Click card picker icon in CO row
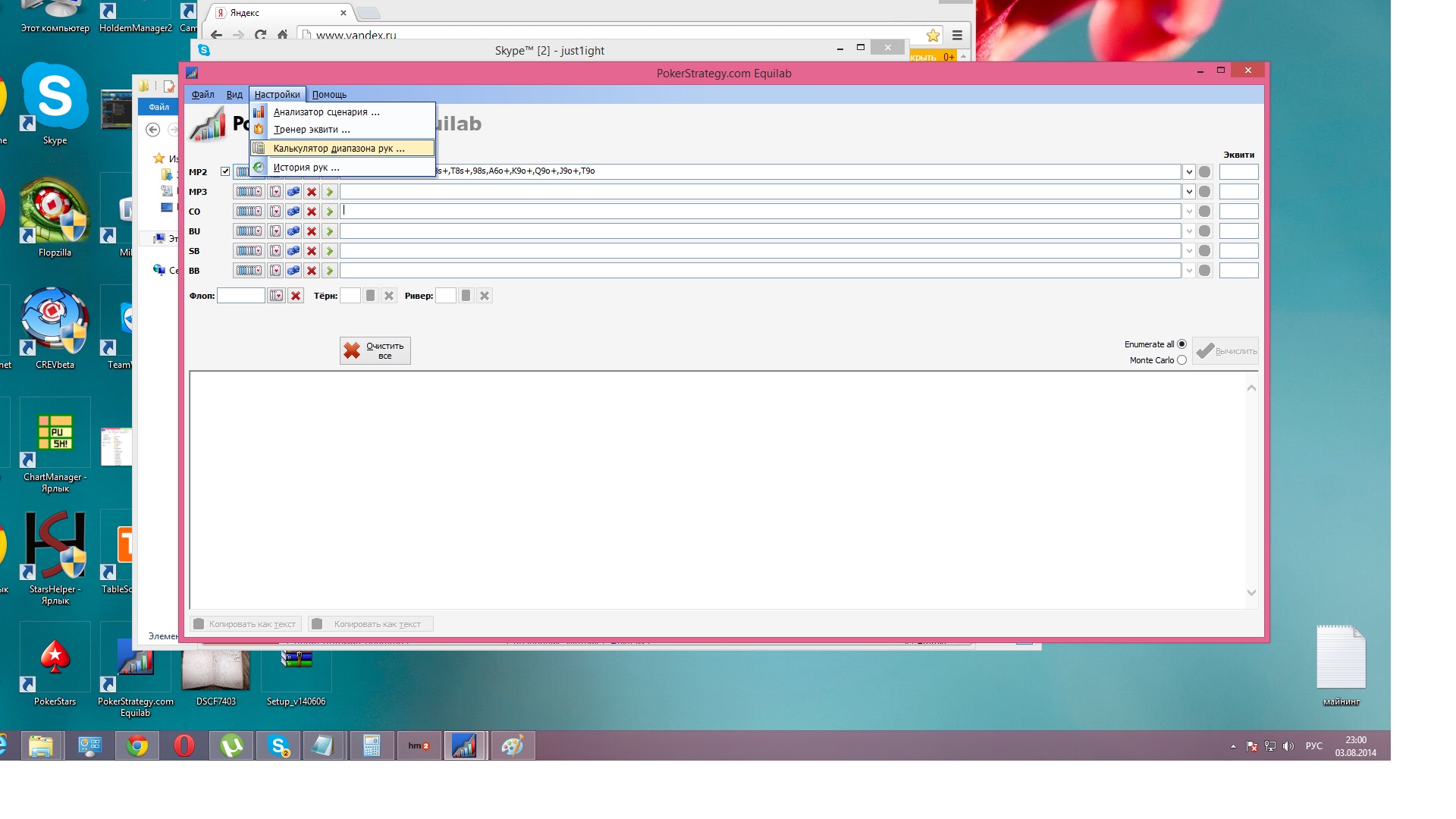The width and height of the screenshot is (1456, 819). click(x=275, y=212)
